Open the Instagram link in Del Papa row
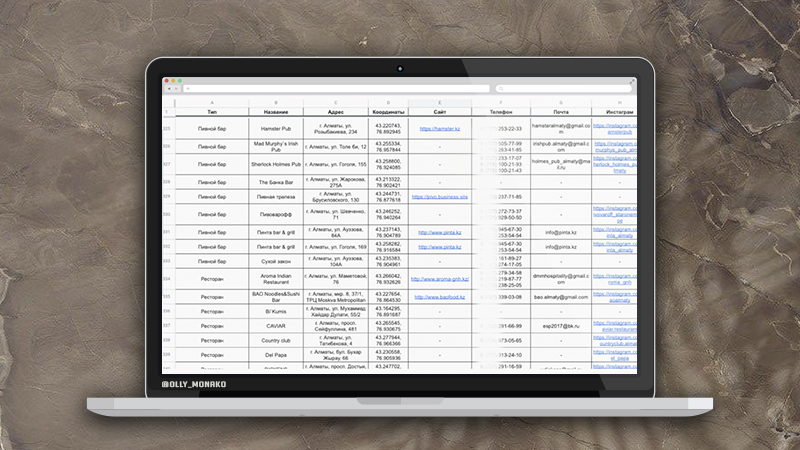 [x=615, y=355]
